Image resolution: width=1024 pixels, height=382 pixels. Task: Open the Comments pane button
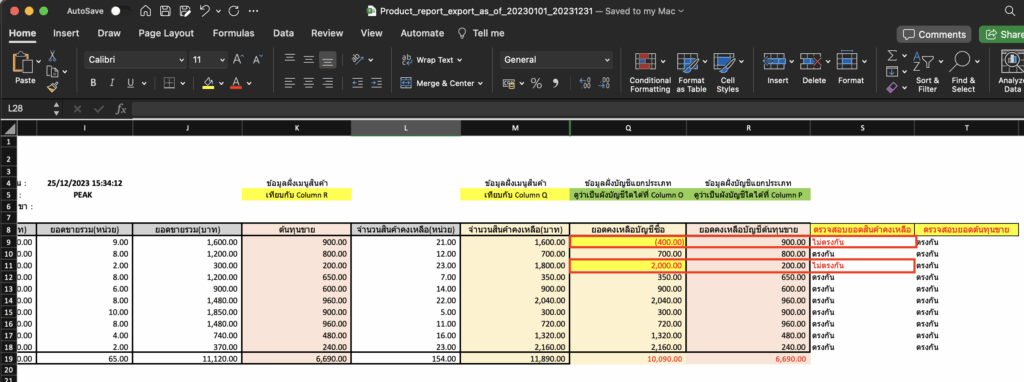pos(933,35)
